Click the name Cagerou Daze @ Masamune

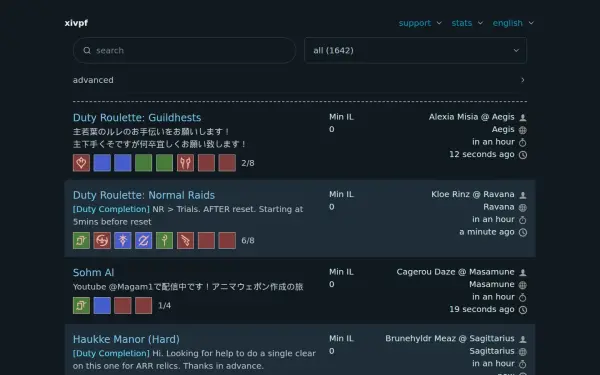tap(455, 272)
